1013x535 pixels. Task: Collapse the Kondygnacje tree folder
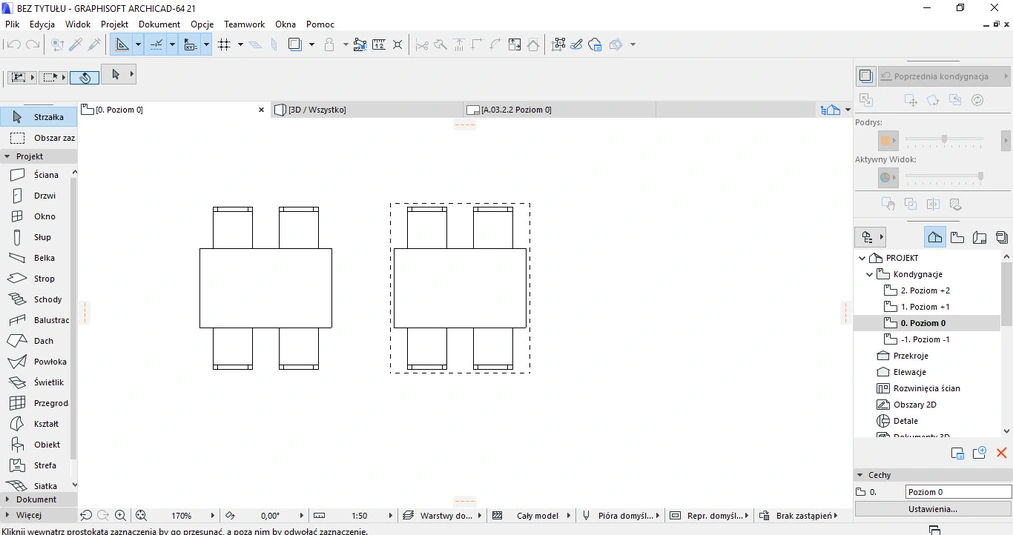pos(870,275)
